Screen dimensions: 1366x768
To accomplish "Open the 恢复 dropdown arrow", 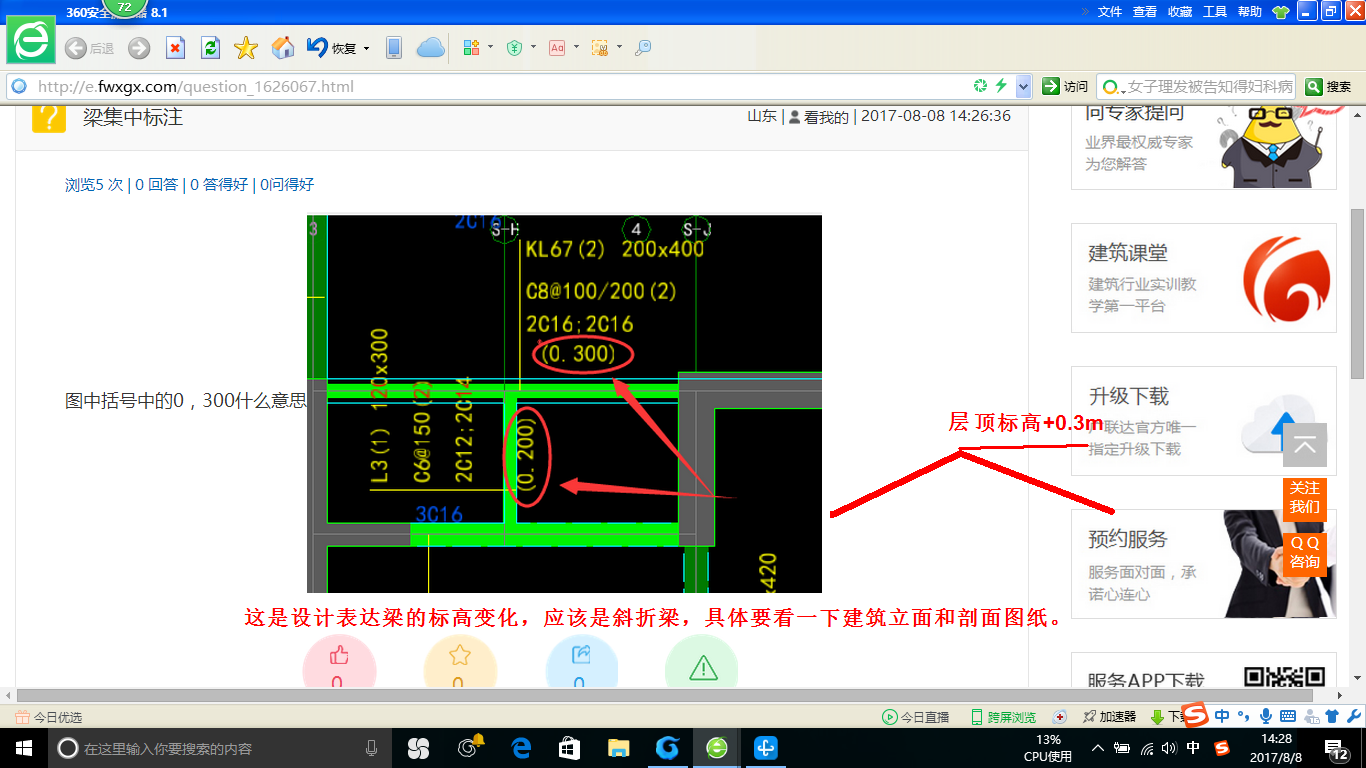I will pos(366,48).
